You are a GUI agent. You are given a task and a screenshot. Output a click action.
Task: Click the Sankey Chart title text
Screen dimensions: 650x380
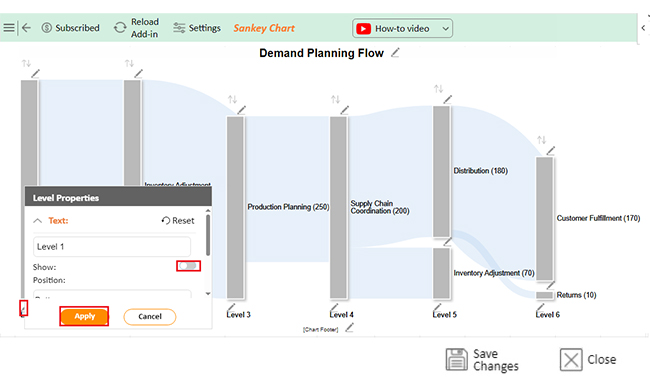tap(264, 28)
